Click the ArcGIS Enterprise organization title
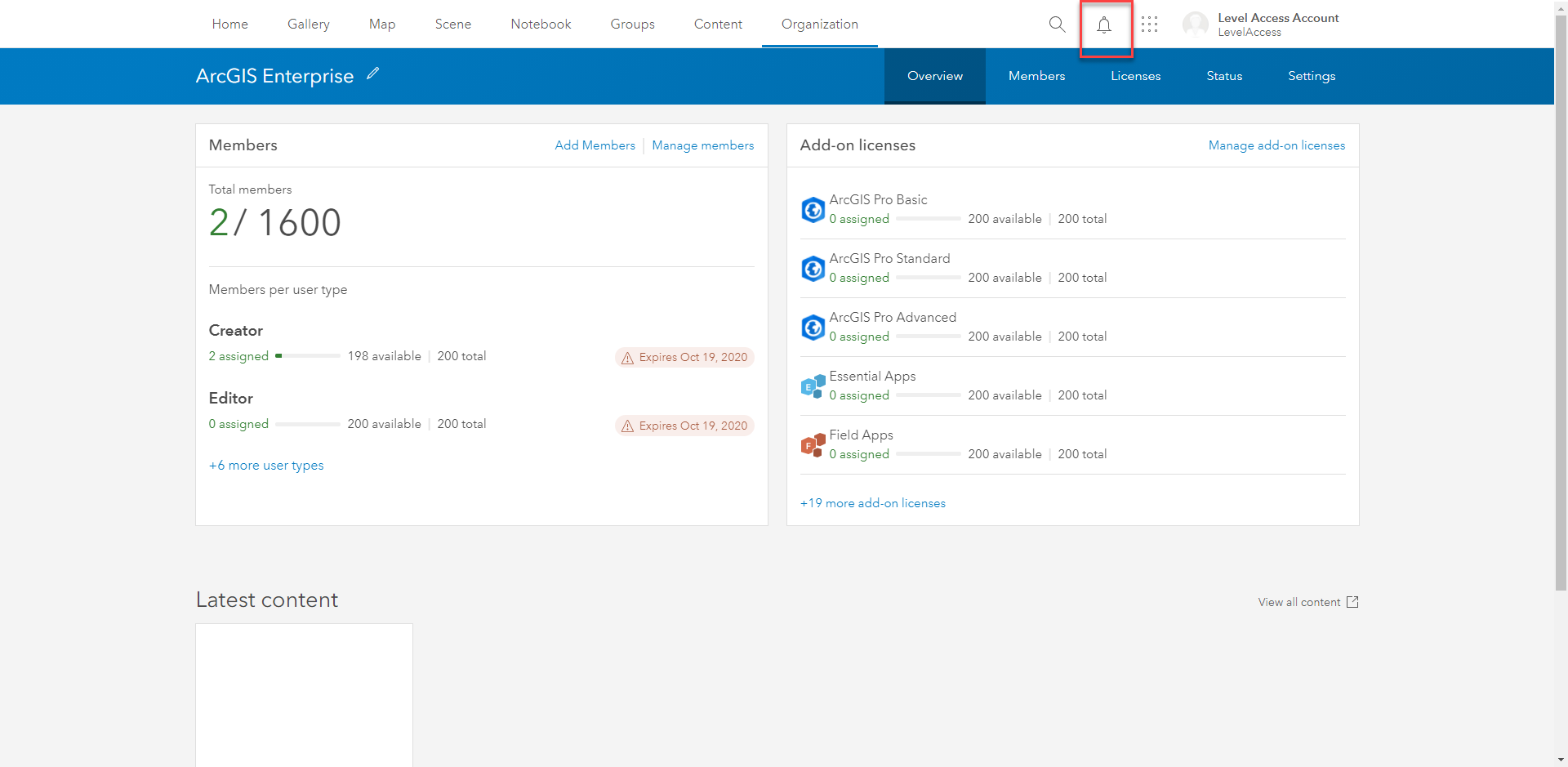 pos(274,76)
